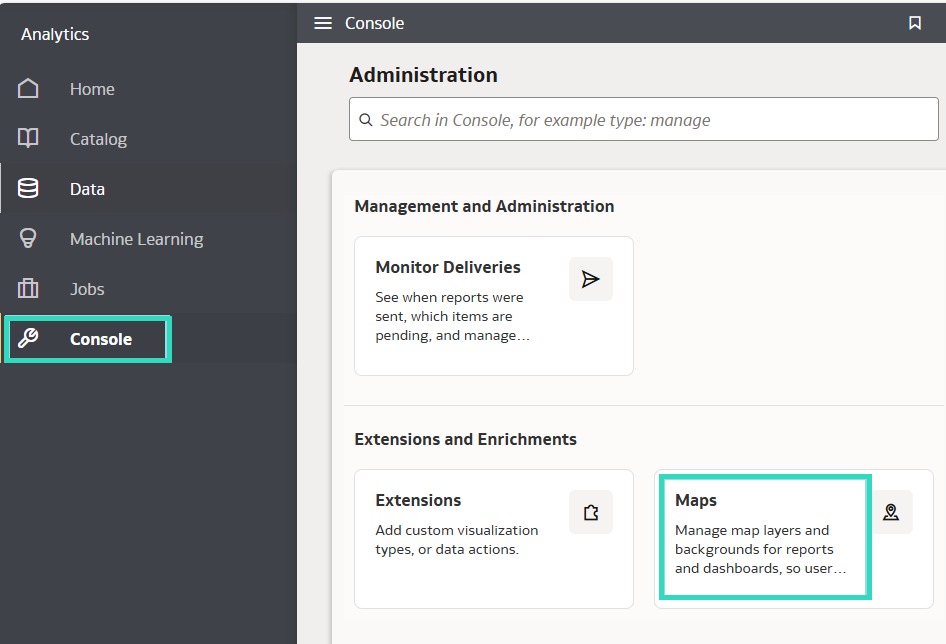Click the Analytics title in sidebar
This screenshot has height=644, width=946.
point(55,34)
